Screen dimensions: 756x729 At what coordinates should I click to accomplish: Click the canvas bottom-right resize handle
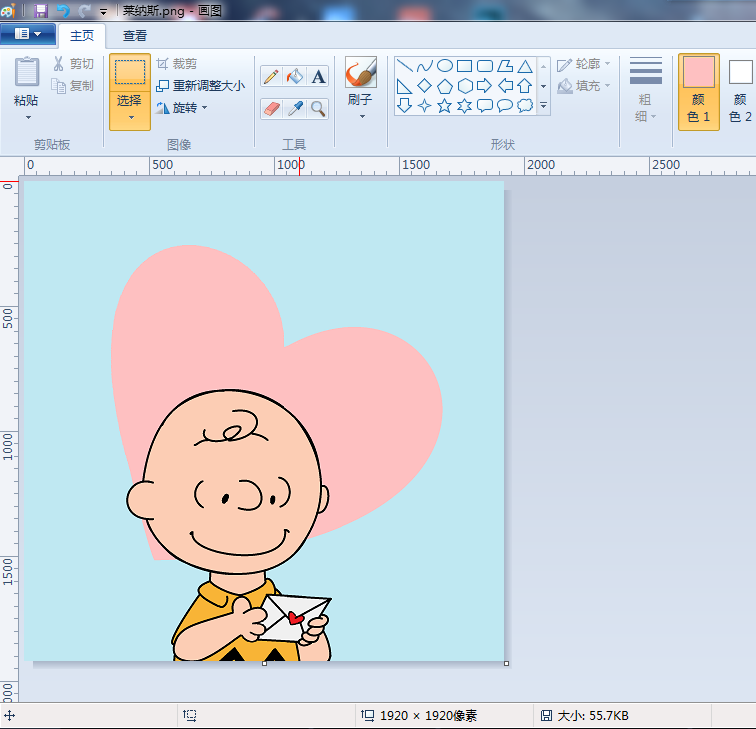(x=506, y=663)
